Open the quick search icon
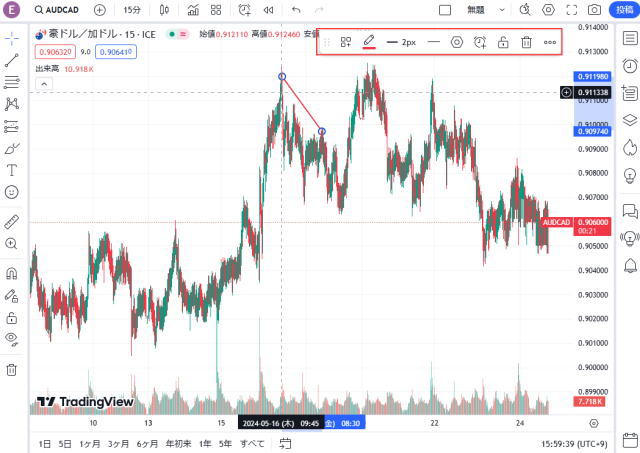Viewport: 640px width, 453px height. click(x=525, y=10)
